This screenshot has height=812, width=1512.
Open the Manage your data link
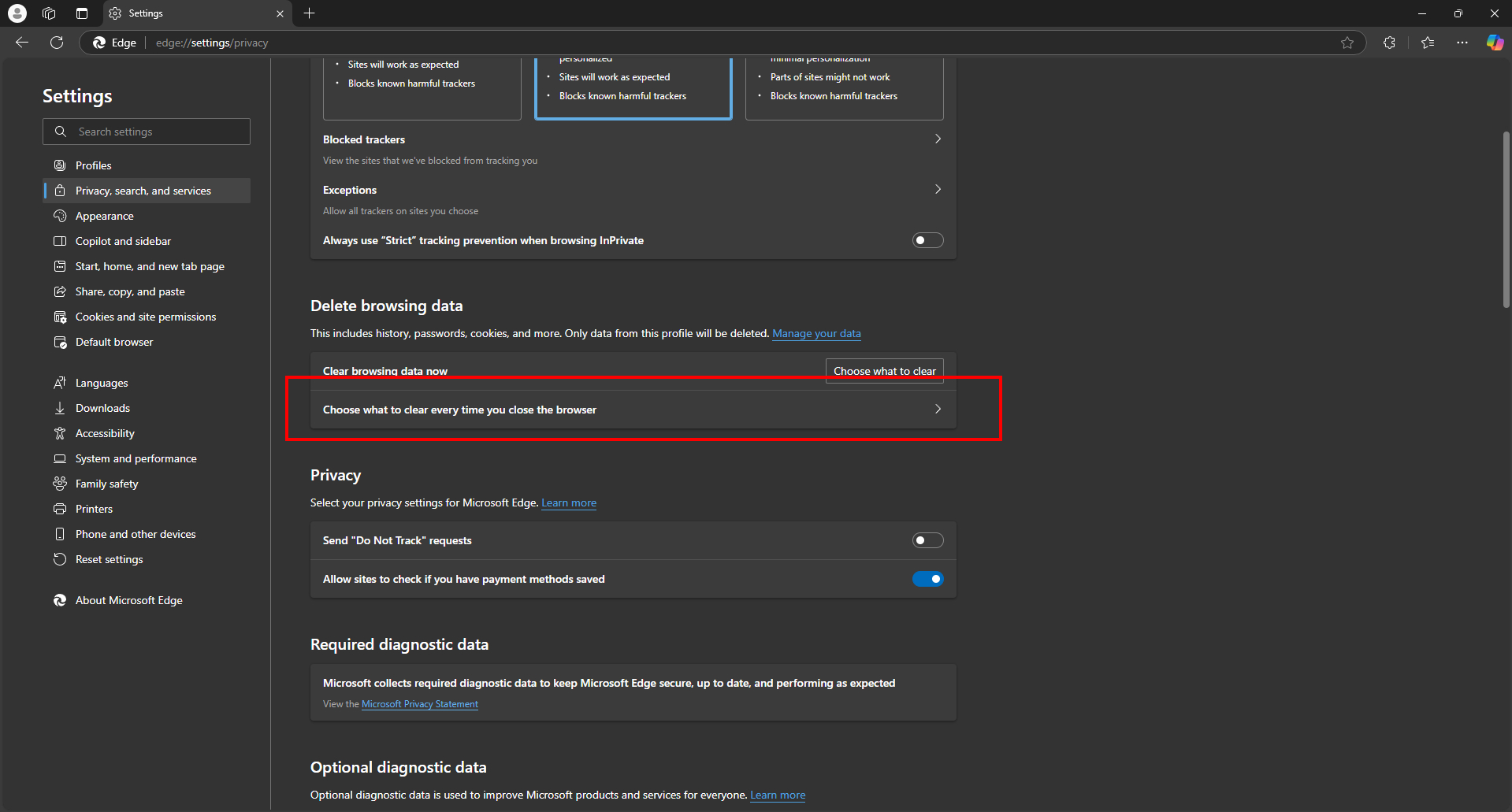pos(816,333)
